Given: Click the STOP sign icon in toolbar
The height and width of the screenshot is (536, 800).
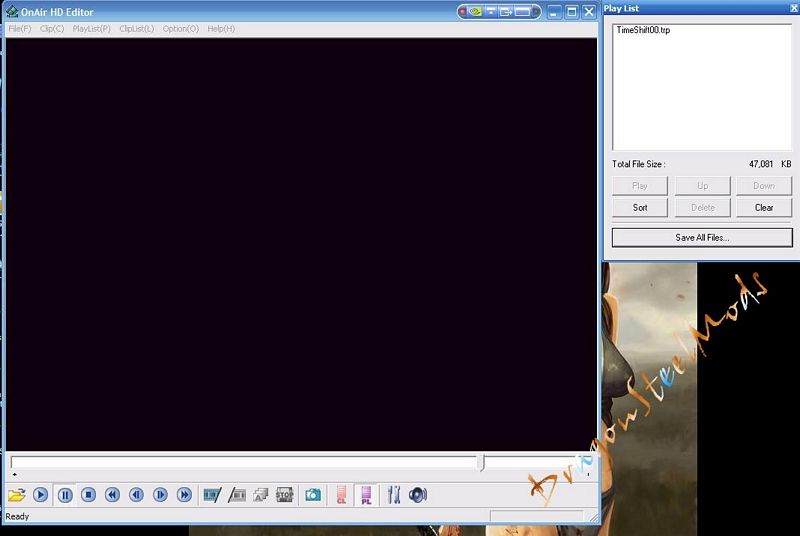Looking at the screenshot, I should 285,495.
